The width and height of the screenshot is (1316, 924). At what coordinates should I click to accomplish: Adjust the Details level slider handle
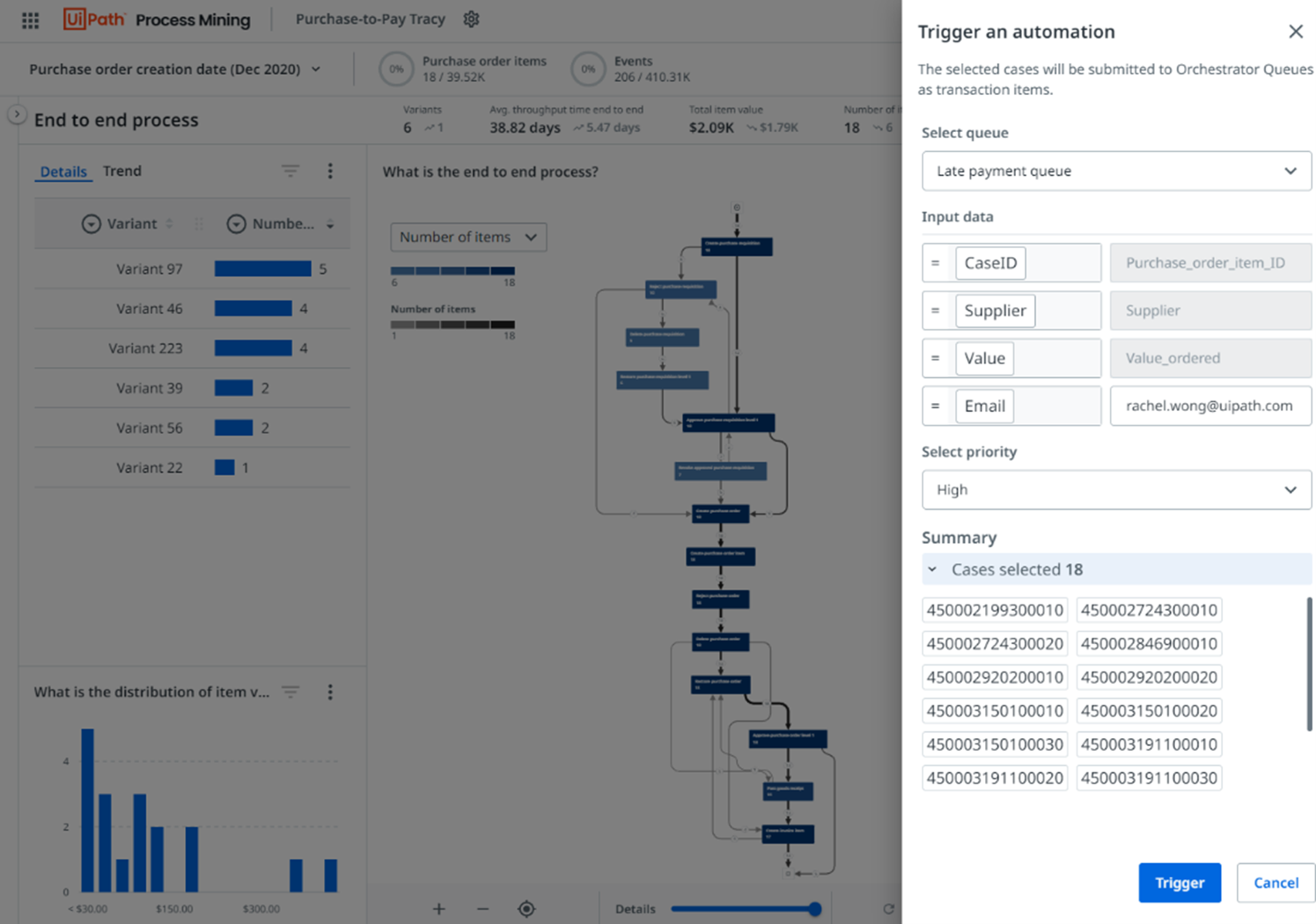coord(815,909)
